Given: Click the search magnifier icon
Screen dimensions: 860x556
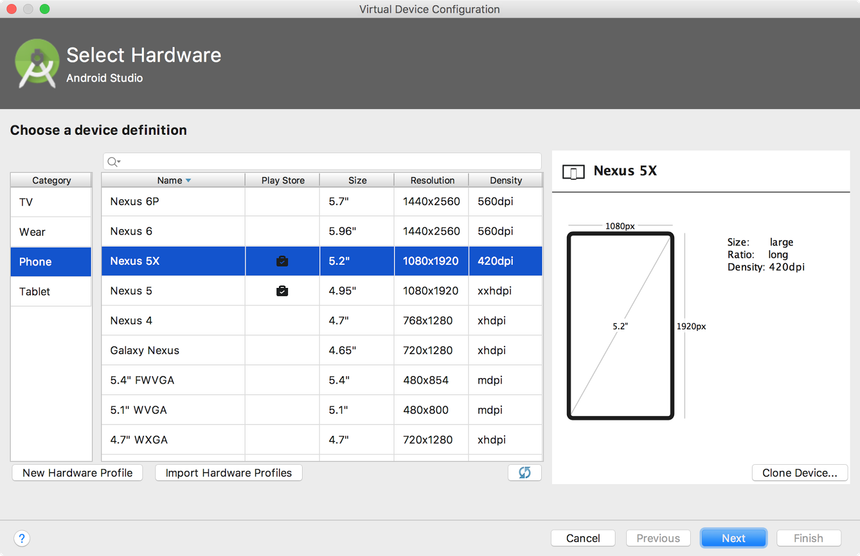Looking at the screenshot, I should point(113,162).
